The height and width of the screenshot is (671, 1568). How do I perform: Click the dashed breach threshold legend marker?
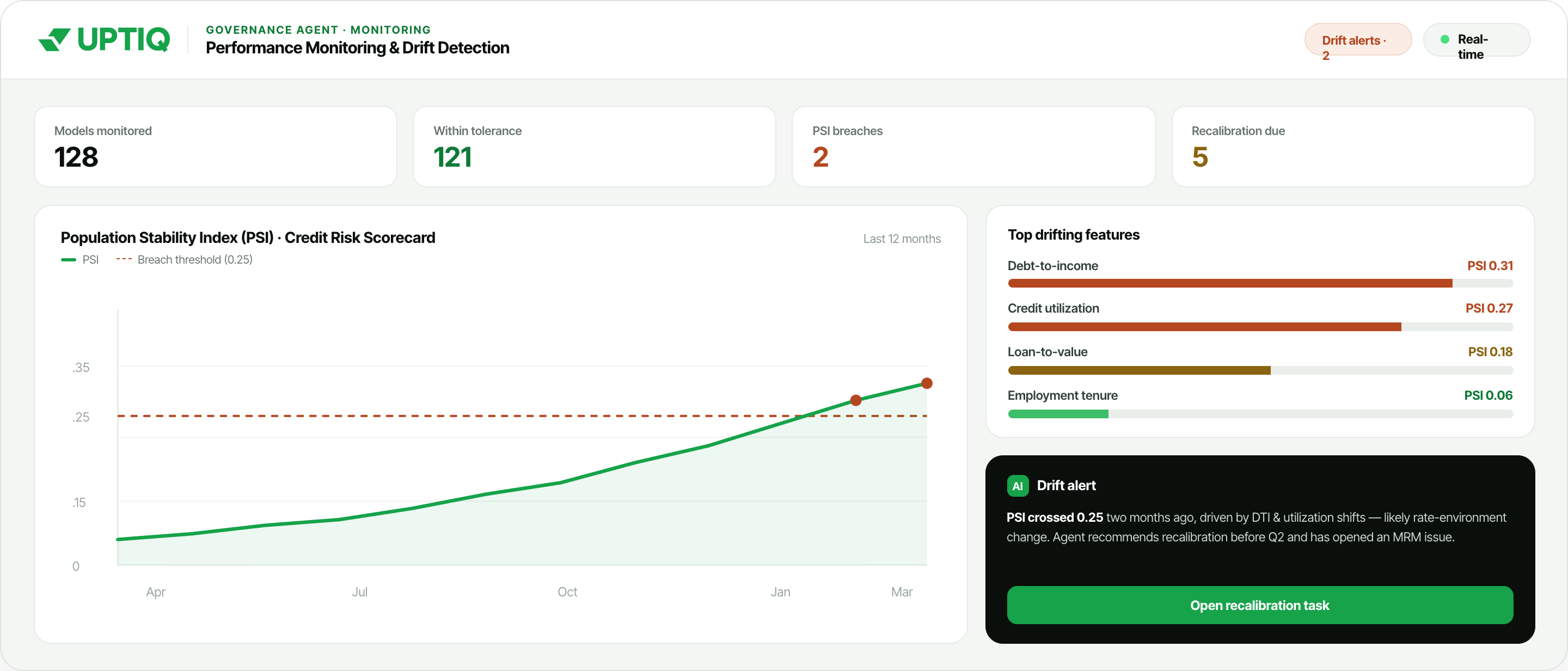pyautogui.click(x=124, y=259)
